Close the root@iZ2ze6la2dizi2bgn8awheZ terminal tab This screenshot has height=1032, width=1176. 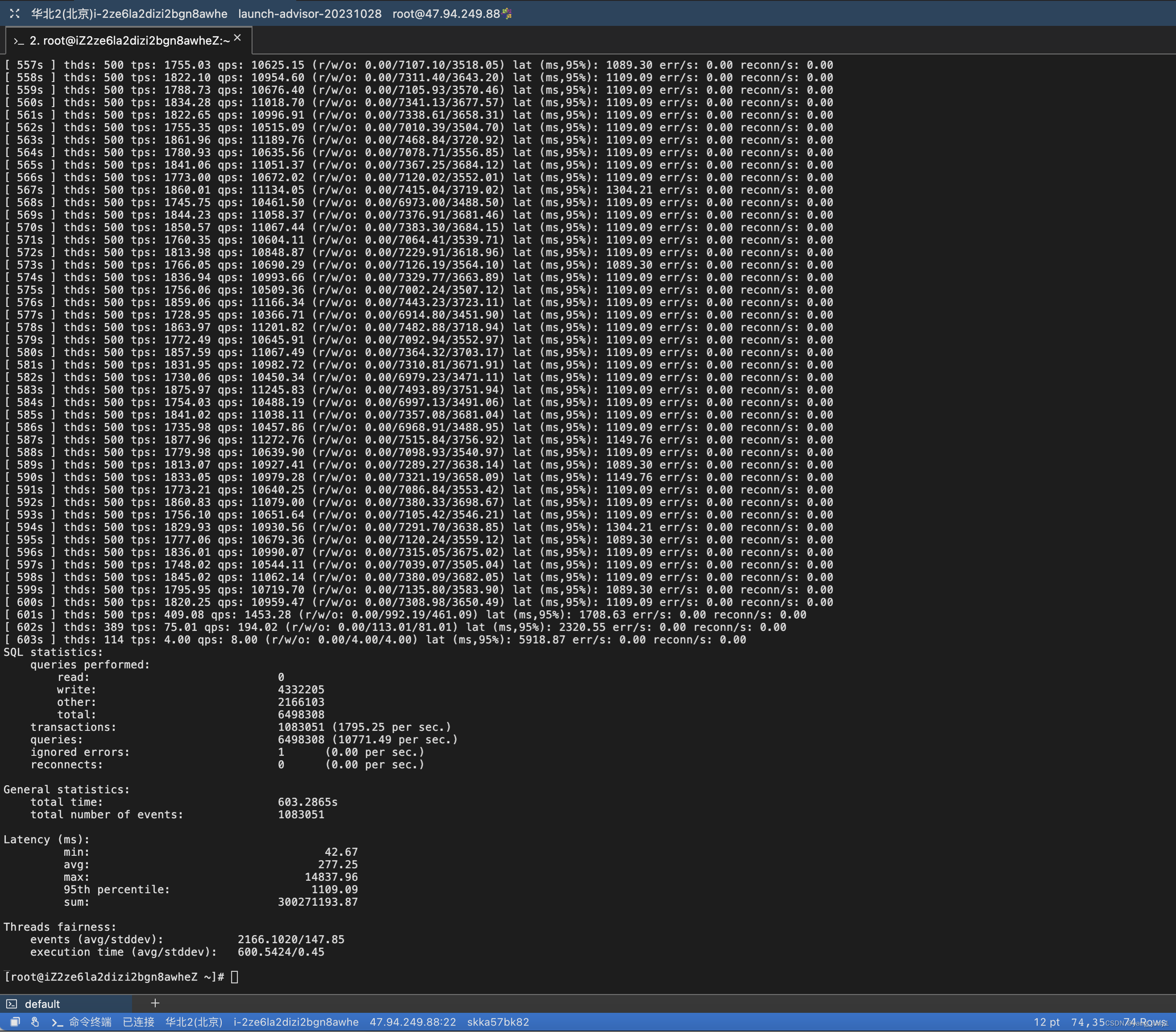[237, 37]
